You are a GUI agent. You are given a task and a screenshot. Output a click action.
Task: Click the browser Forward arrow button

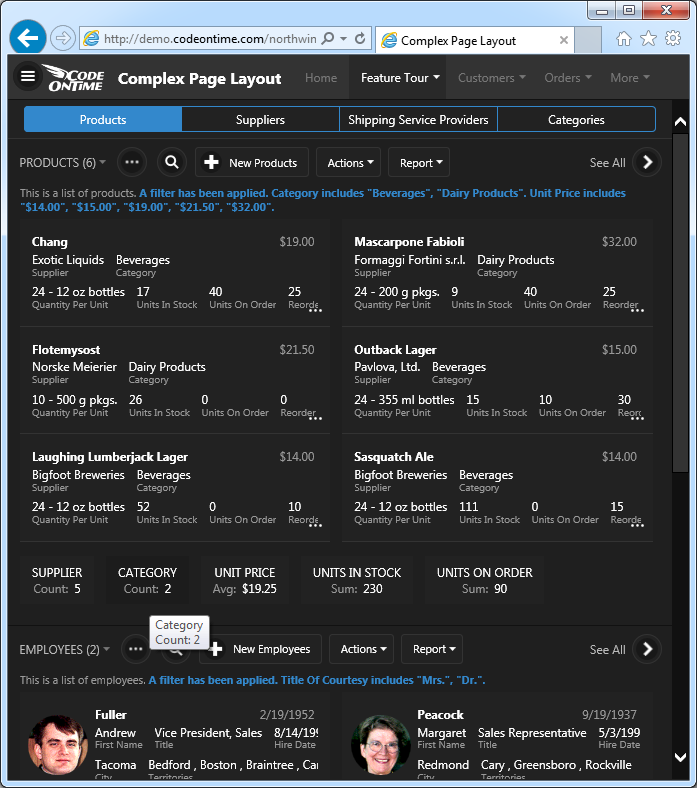pyautogui.click(x=63, y=38)
